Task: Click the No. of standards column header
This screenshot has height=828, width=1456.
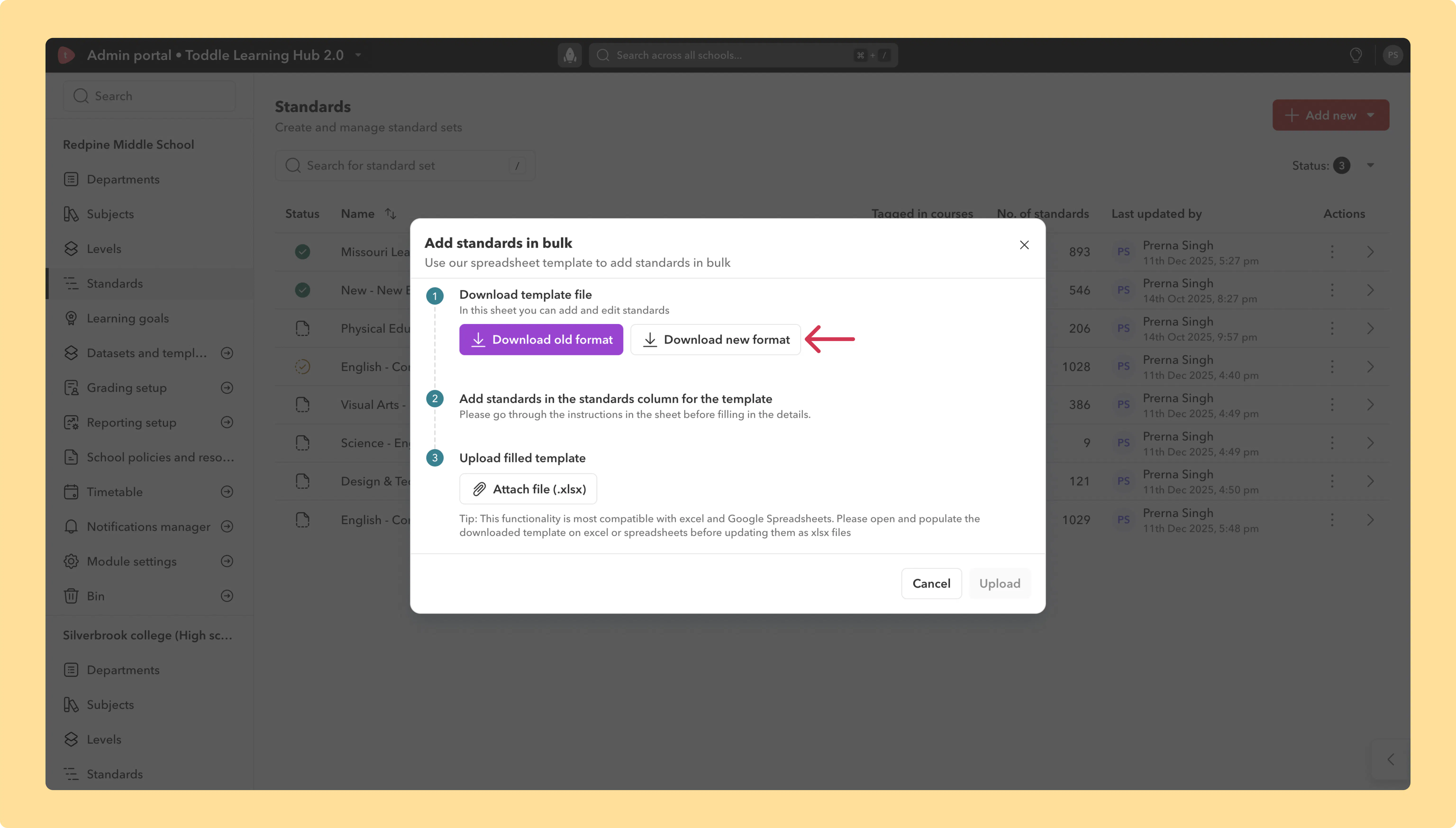Action: click(x=1043, y=214)
